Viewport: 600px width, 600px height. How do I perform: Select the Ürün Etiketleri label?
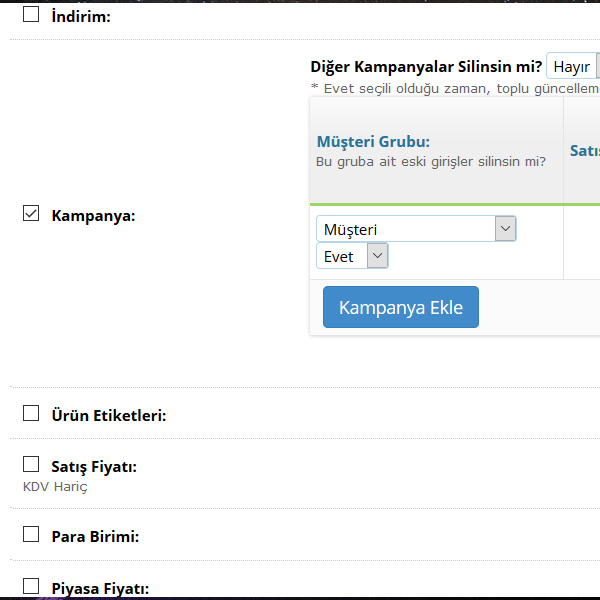pos(108,415)
